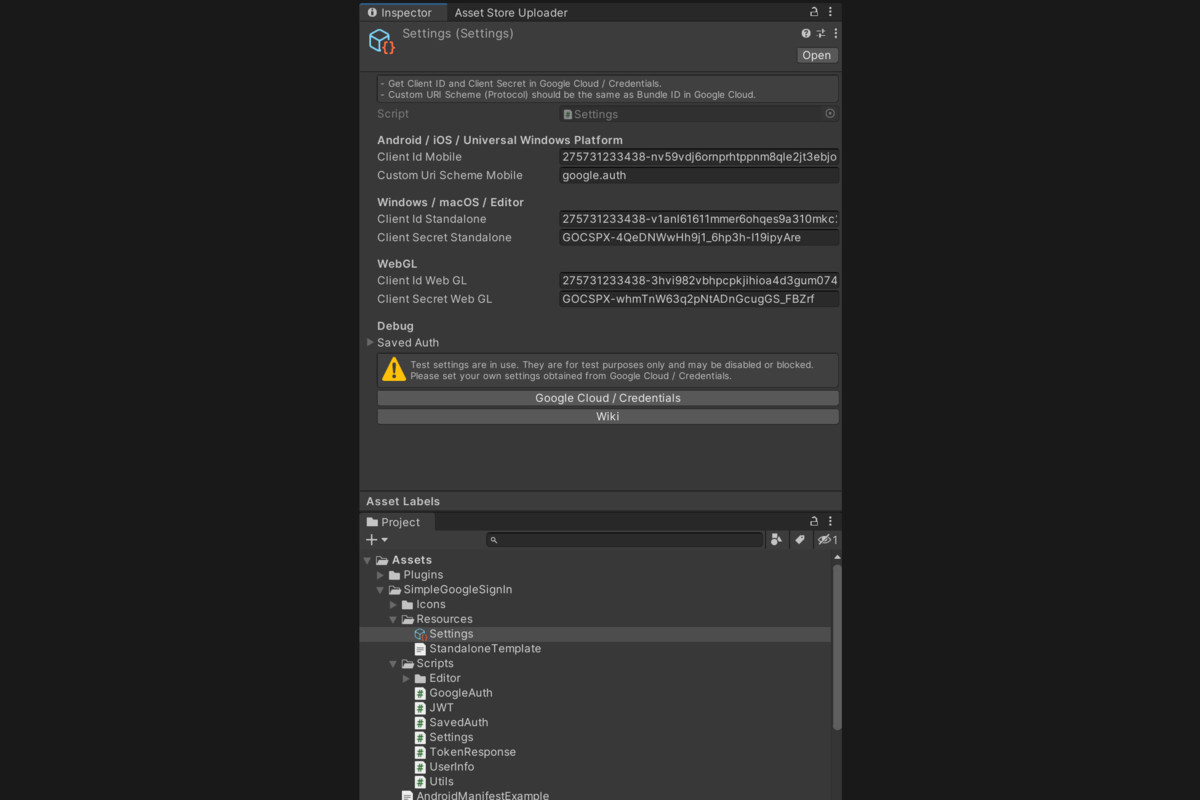Screen dimensions: 1200x800
Task: Switch to the Inspector tab
Action: coord(402,13)
